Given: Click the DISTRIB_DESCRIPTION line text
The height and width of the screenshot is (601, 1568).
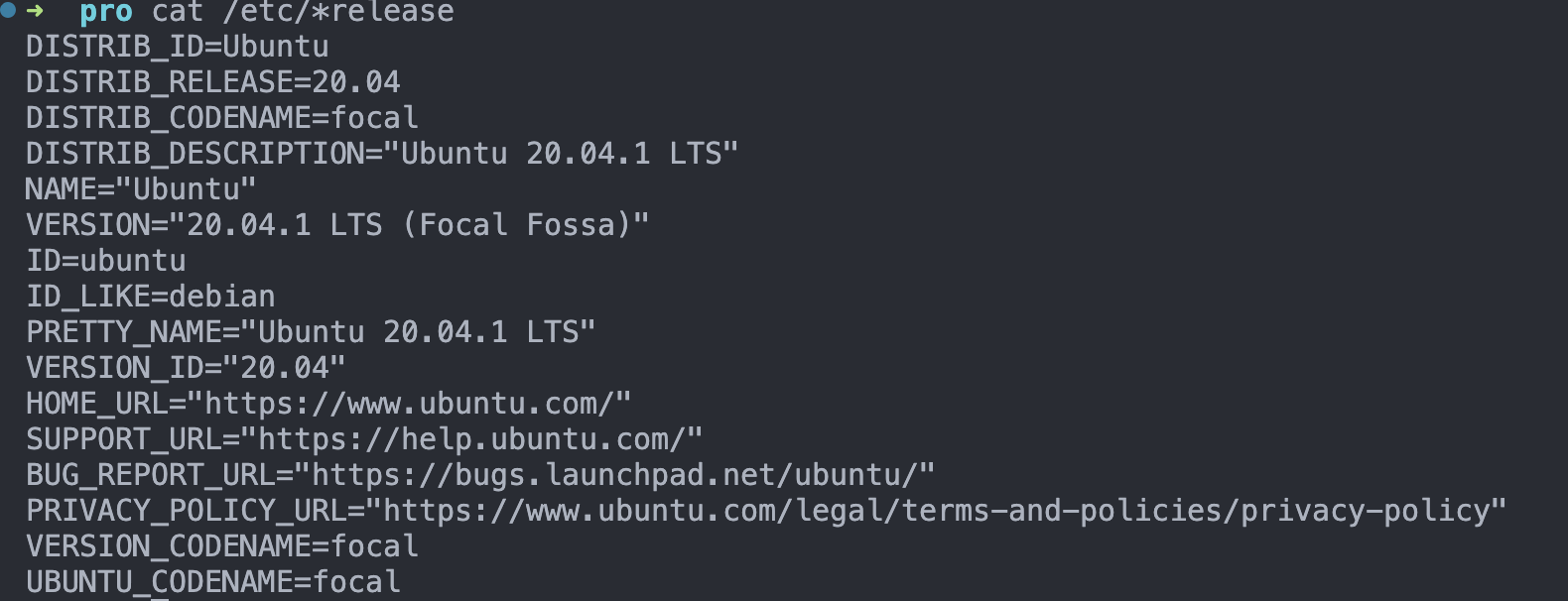Looking at the screenshot, I should (382, 154).
